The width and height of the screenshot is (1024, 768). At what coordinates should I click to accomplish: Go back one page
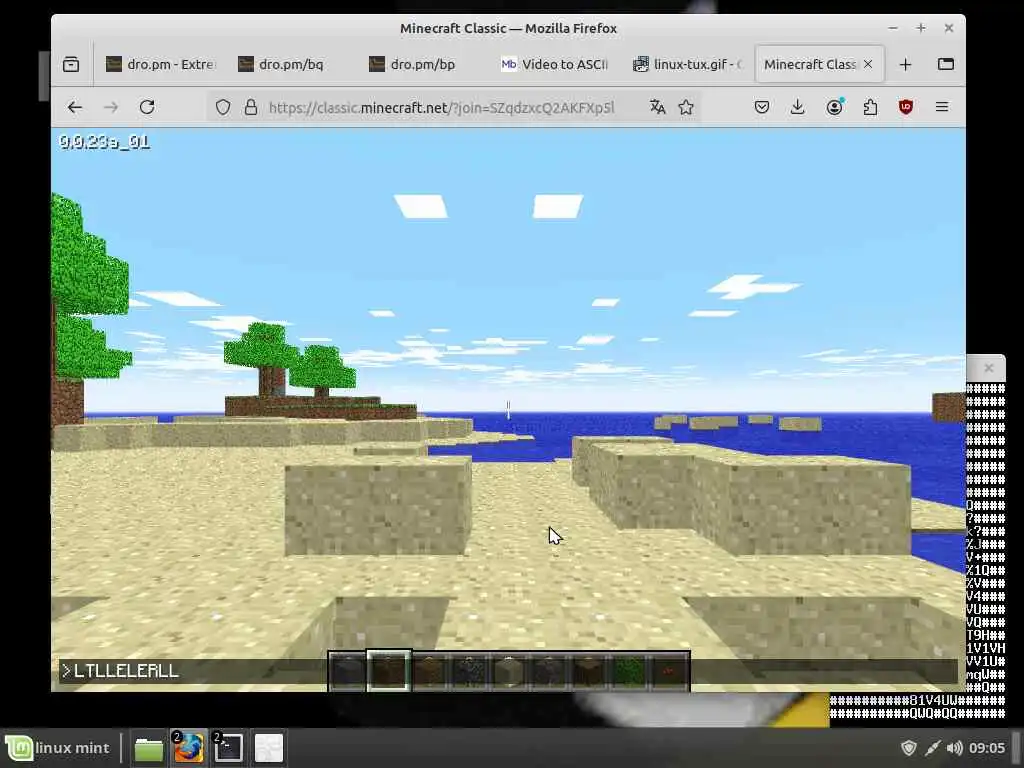[74, 107]
